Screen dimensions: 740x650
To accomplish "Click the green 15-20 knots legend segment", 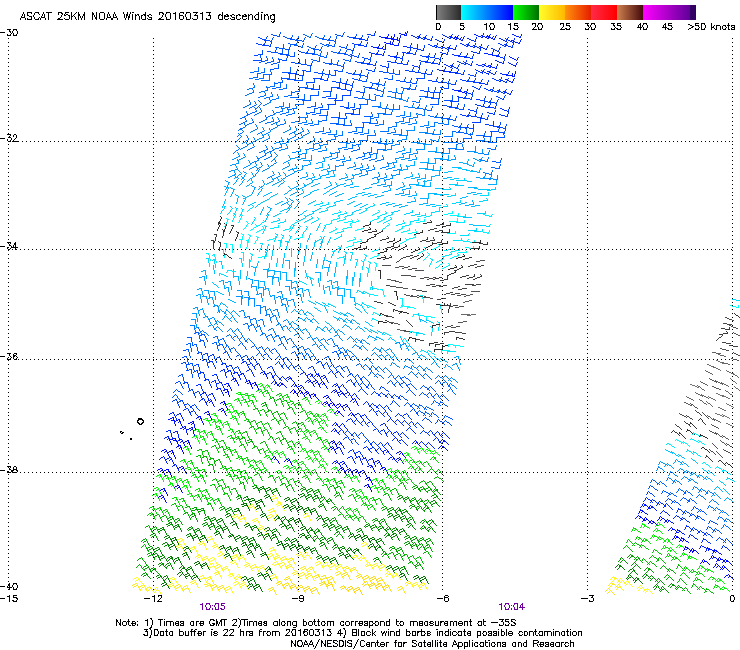I will pos(526,12).
